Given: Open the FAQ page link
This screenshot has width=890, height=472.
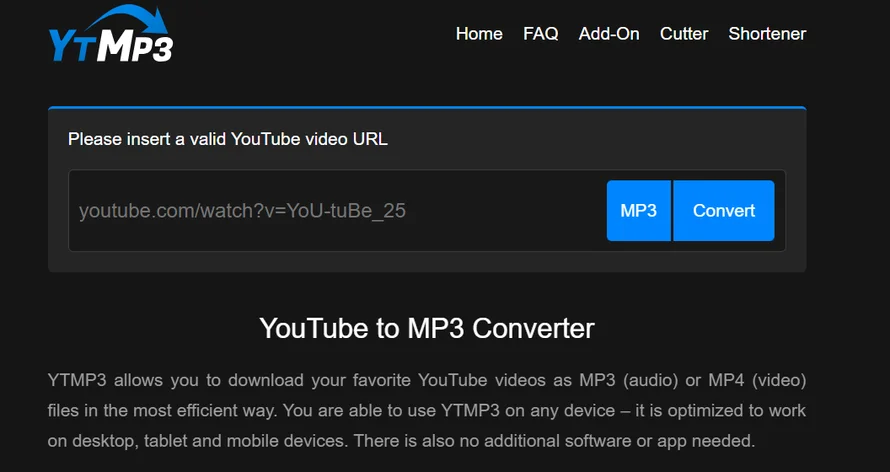Looking at the screenshot, I should [x=540, y=33].
